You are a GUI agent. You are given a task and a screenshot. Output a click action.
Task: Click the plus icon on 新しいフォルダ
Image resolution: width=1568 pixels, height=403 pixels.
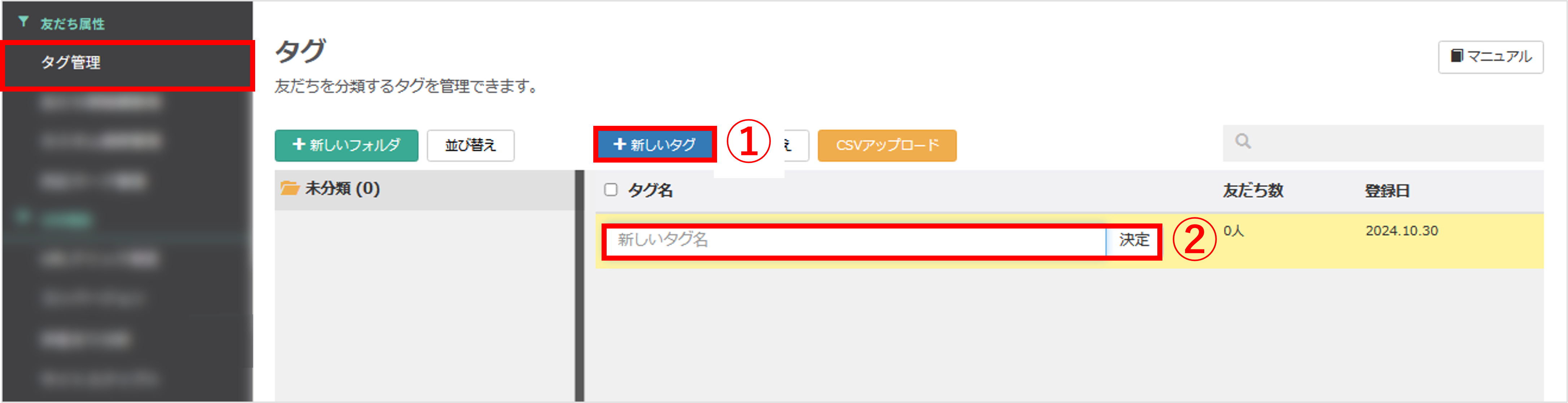tap(298, 145)
